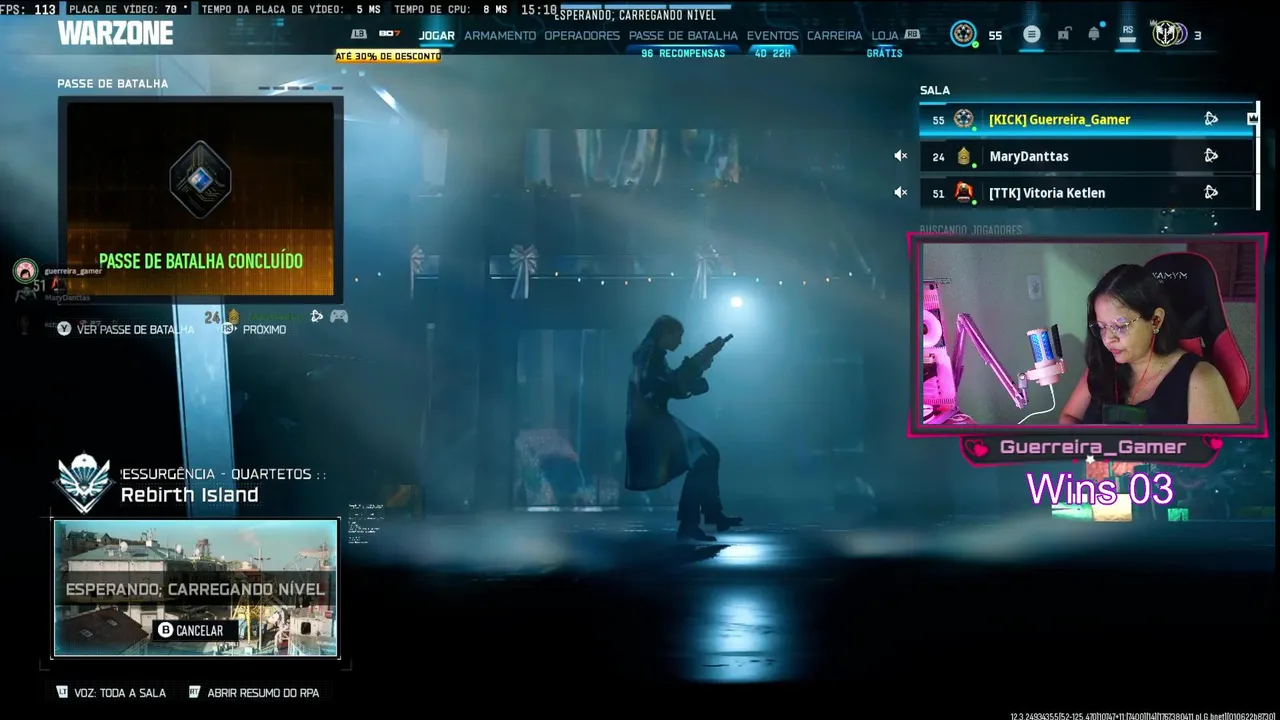Click ABRIR RESUMO DO RPA
This screenshot has width=1280, height=720.
click(254, 692)
